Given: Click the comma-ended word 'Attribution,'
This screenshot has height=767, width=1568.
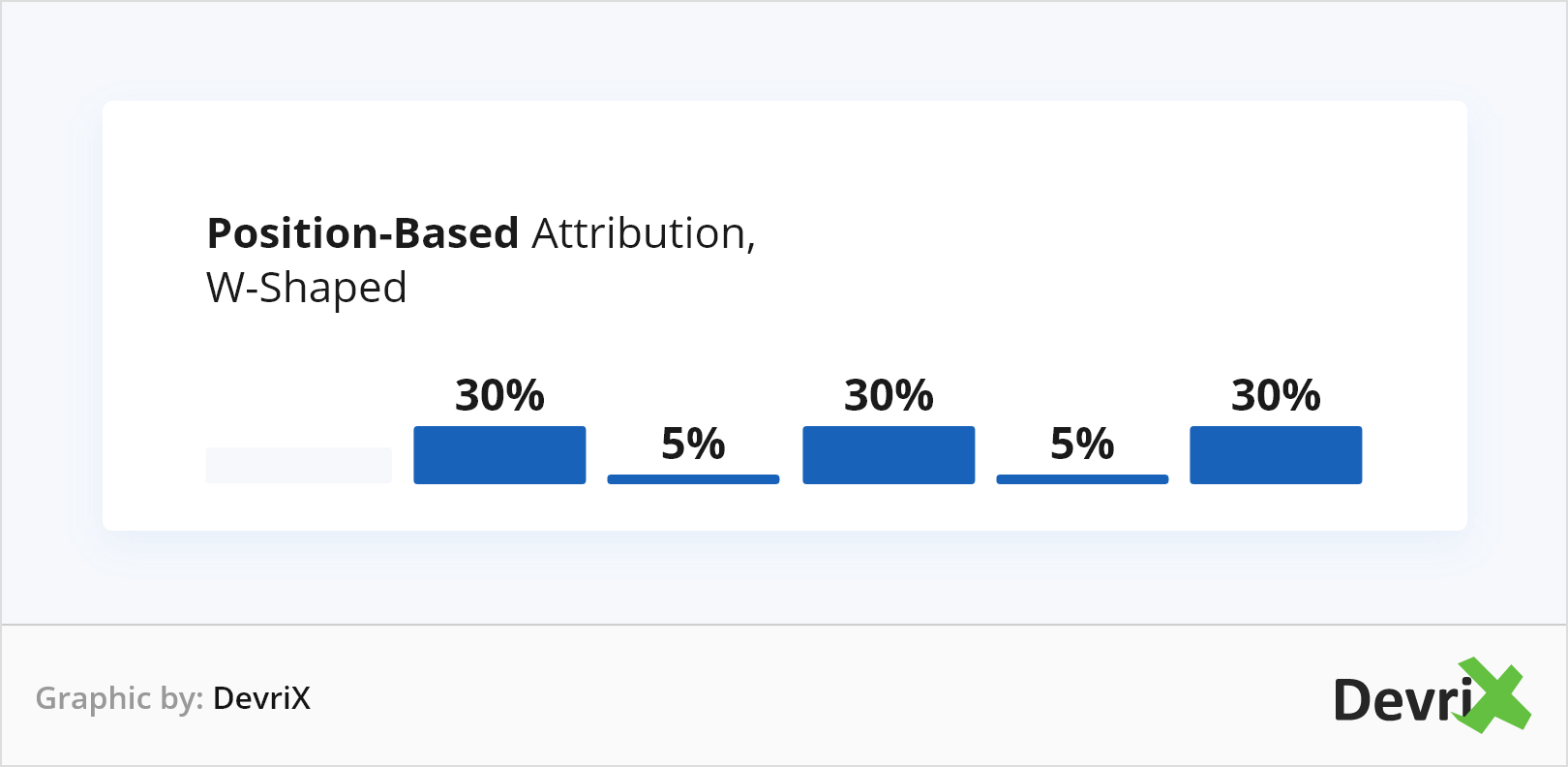Looking at the screenshot, I should [644, 234].
